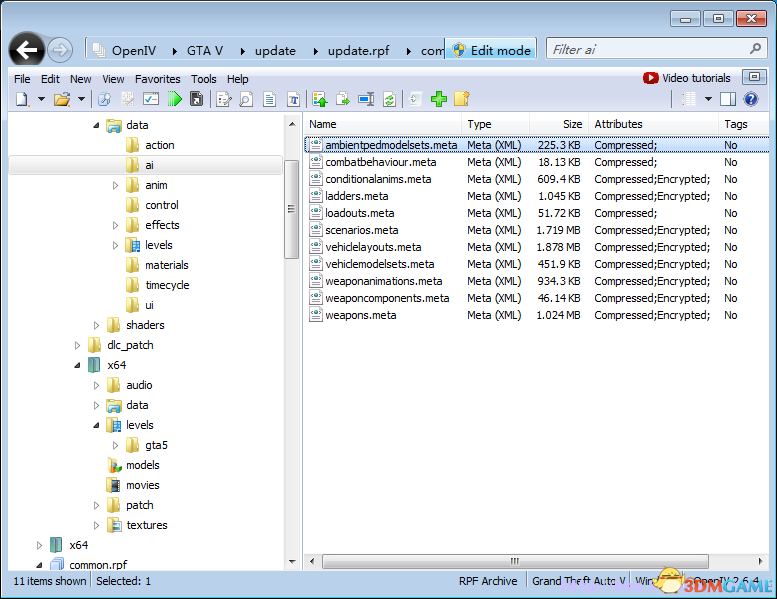Open the Favorites menu
777x599 pixels.
[158, 79]
